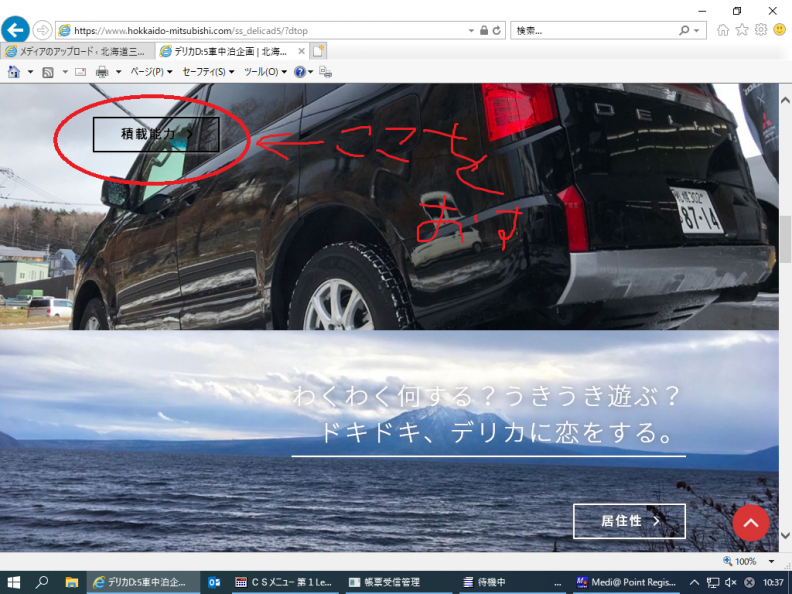Screen dimensions: 792x594
Task: Click the red scroll-to-top circle button
Action: tap(751, 523)
